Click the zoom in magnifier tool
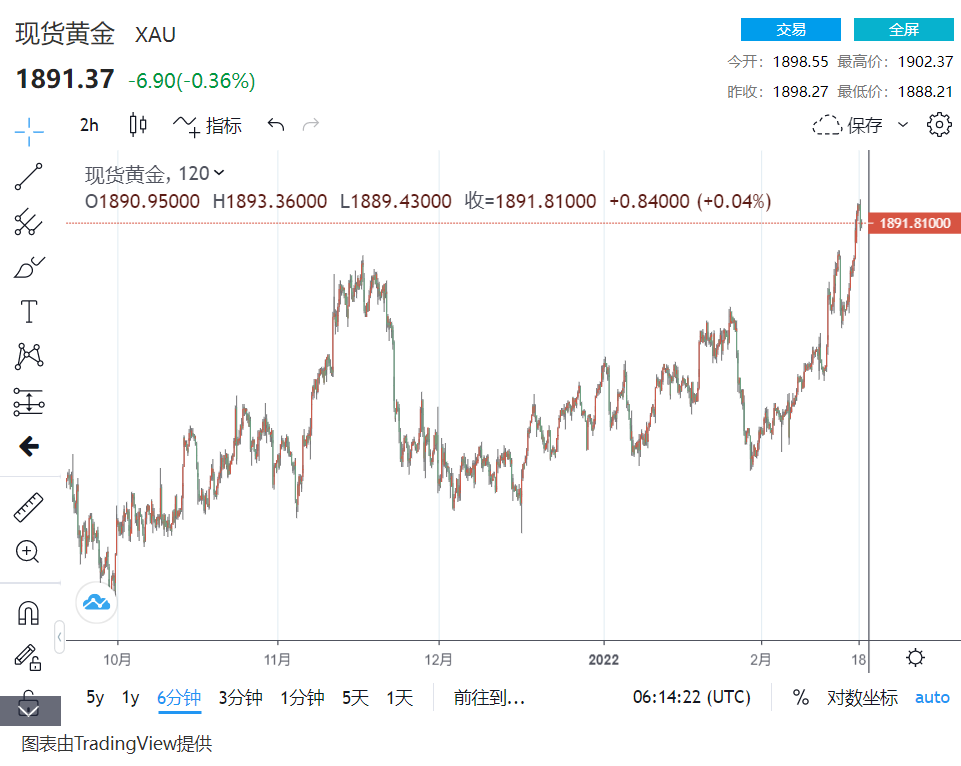 pyautogui.click(x=29, y=551)
